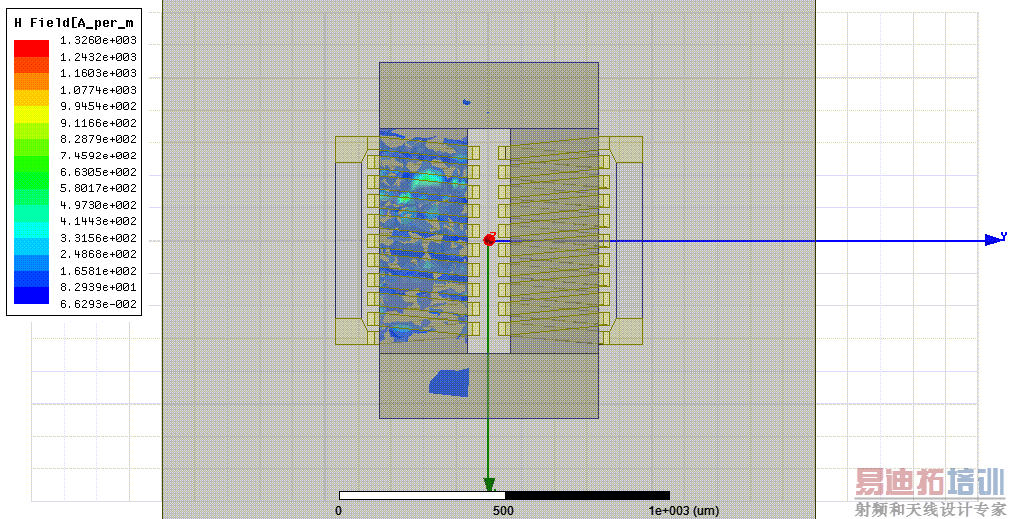Viewport: 1009px width, 519px height.
Task: Click the scale bar label 0
Action: (338, 511)
